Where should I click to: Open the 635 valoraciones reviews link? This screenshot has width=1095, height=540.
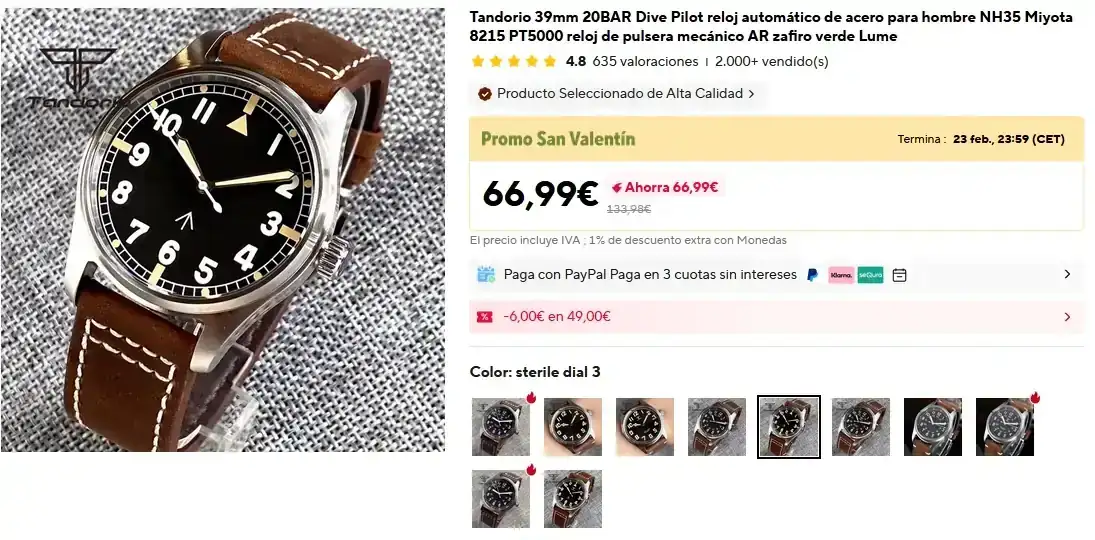[x=645, y=61]
